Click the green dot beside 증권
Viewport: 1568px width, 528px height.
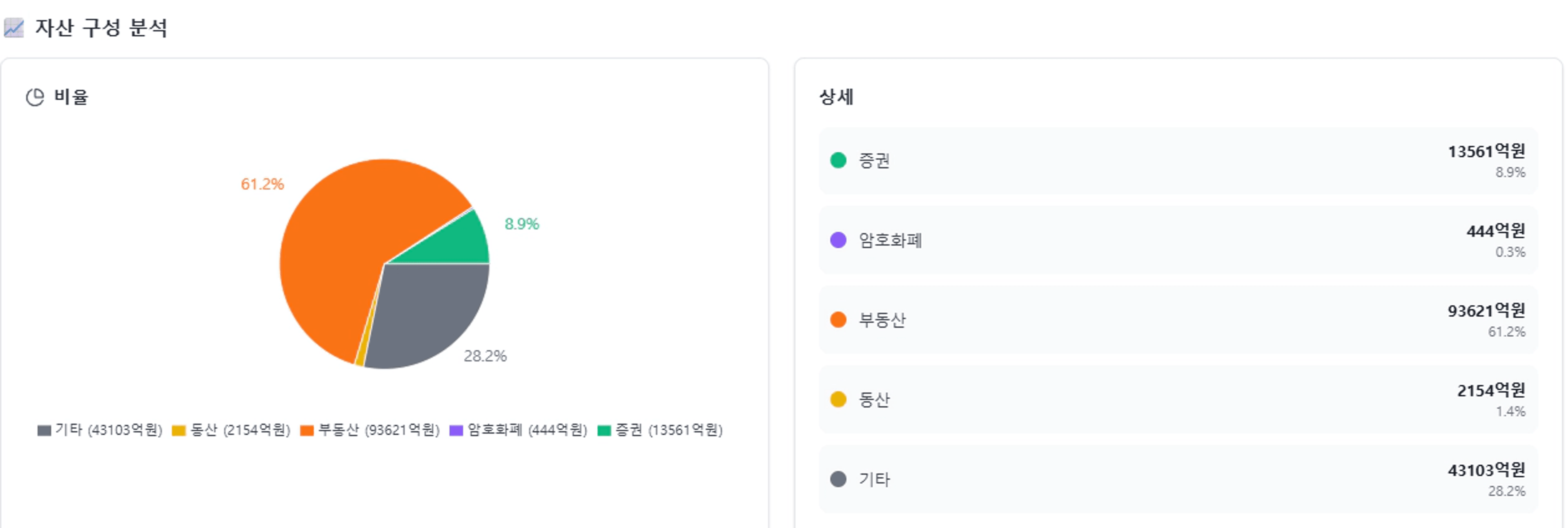point(837,160)
